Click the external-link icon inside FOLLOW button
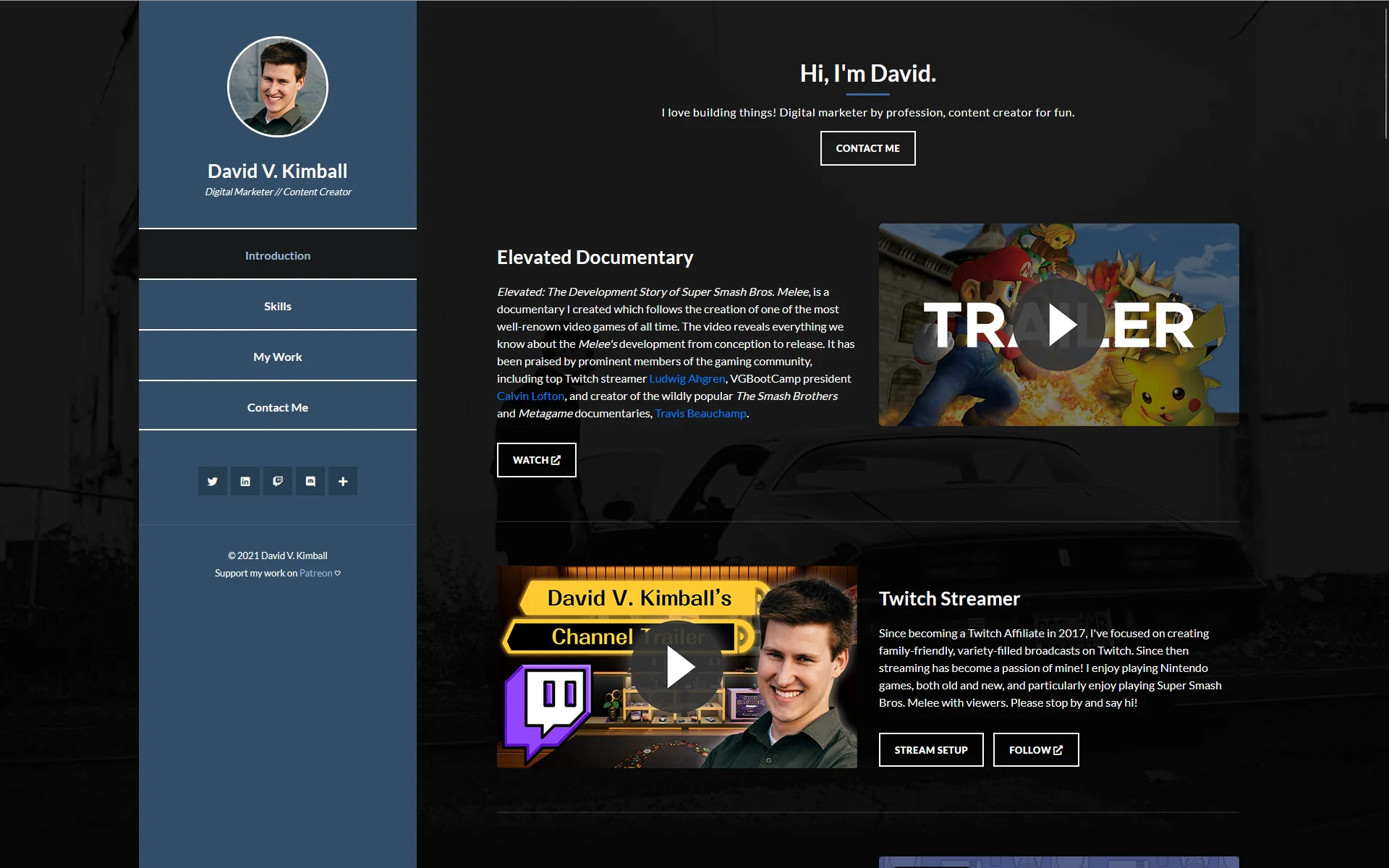This screenshot has height=868, width=1389. (x=1058, y=749)
